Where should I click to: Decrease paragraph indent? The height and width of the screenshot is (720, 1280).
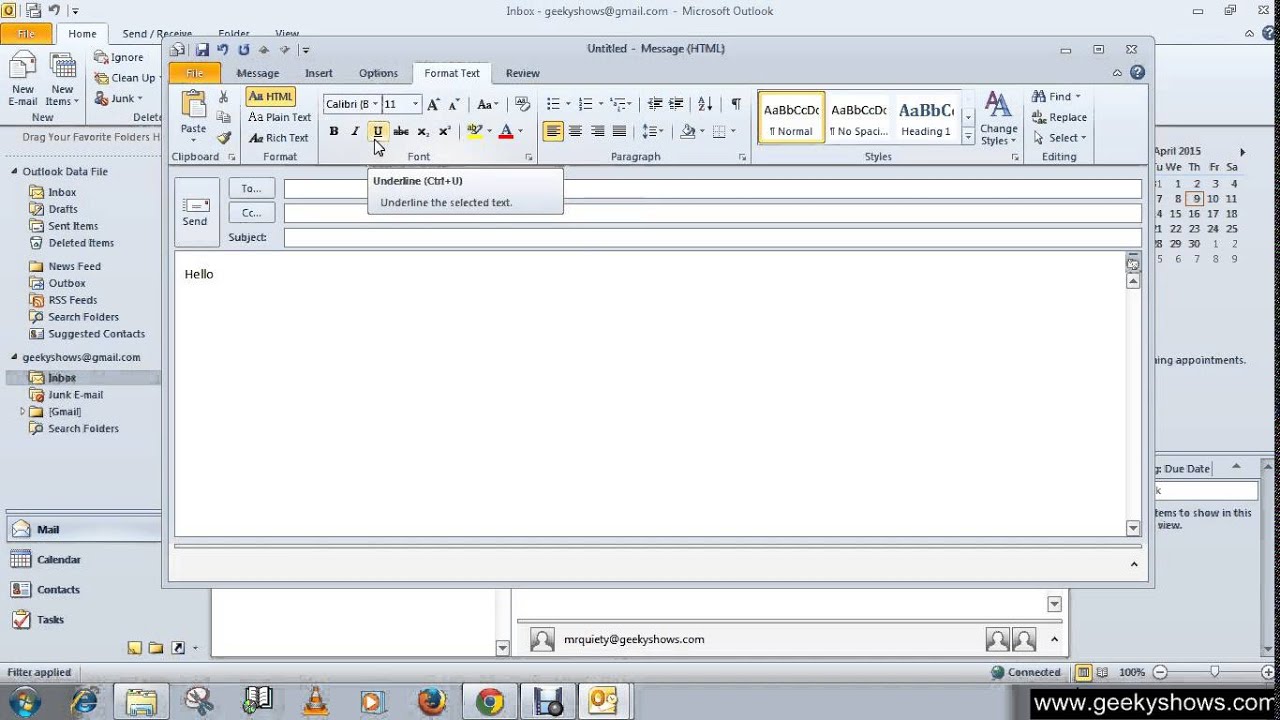pos(654,104)
